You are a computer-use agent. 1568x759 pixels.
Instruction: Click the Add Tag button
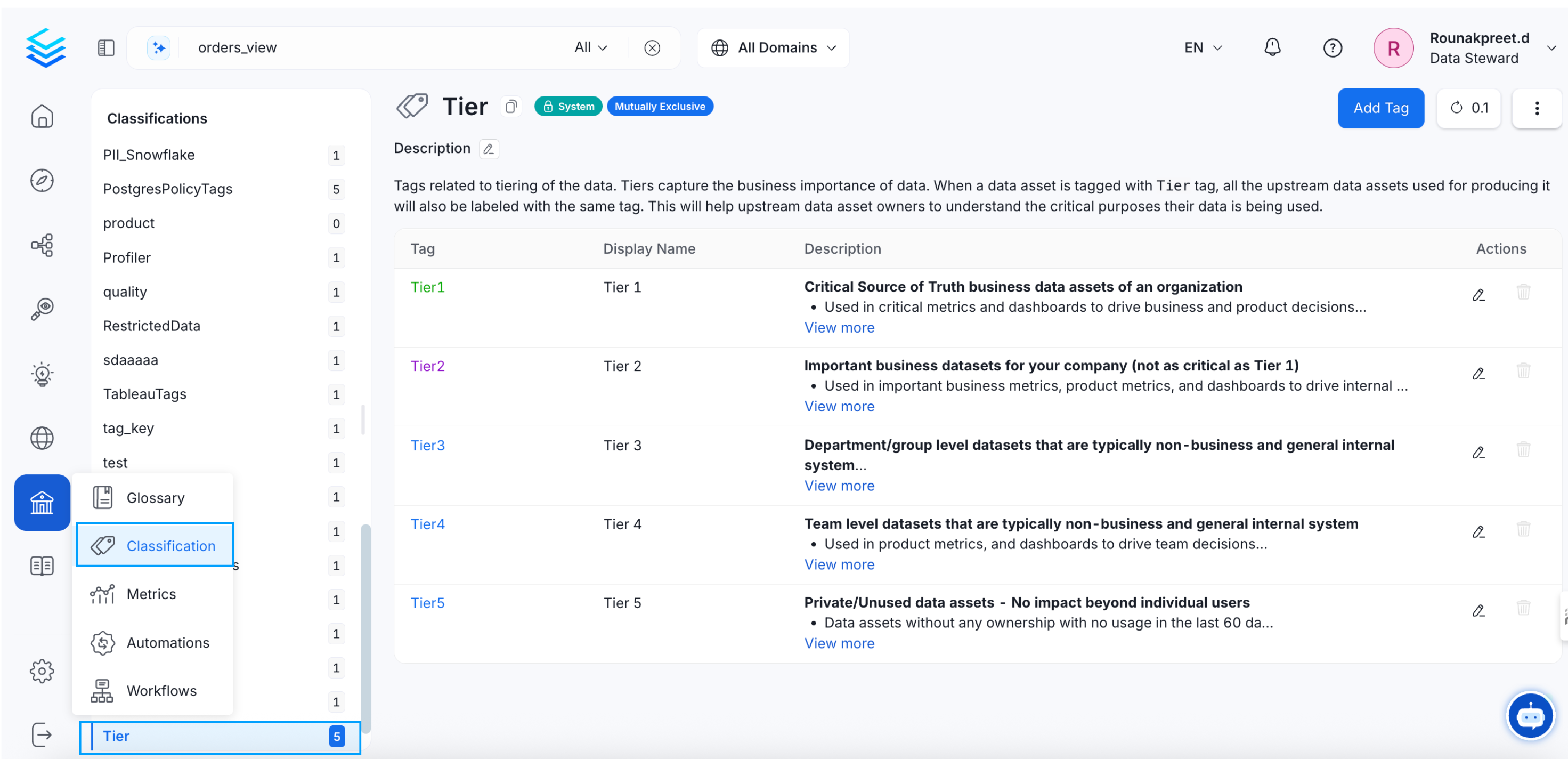pos(1381,108)
